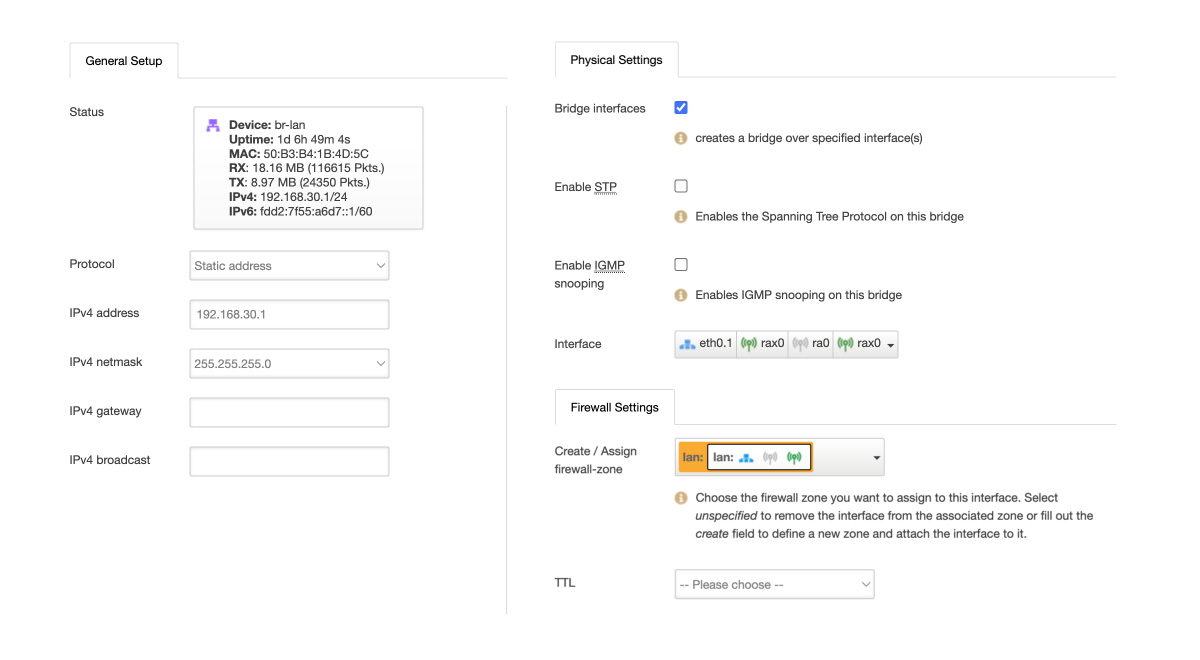Open the Protocol dropdown
The width and height of the screenshot is (1200, 660).
288,266
